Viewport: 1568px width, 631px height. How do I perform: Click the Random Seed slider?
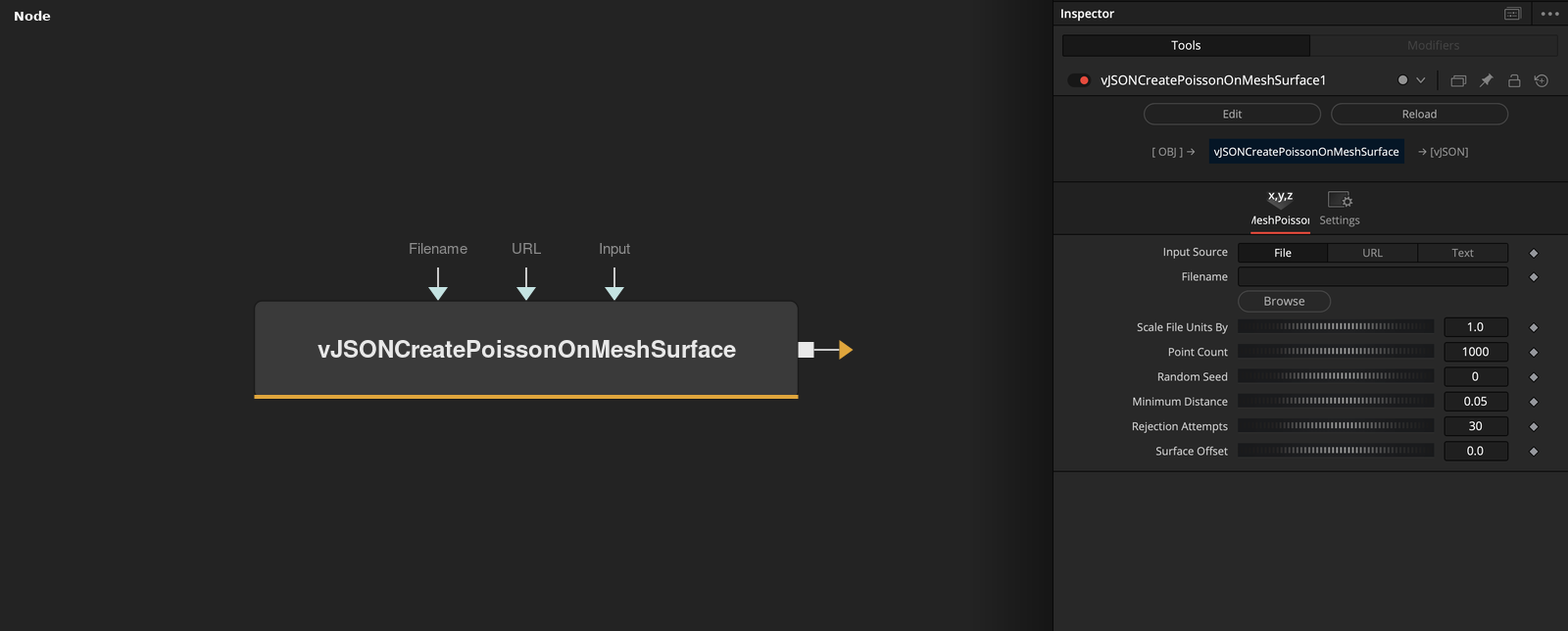(1336, 376)
